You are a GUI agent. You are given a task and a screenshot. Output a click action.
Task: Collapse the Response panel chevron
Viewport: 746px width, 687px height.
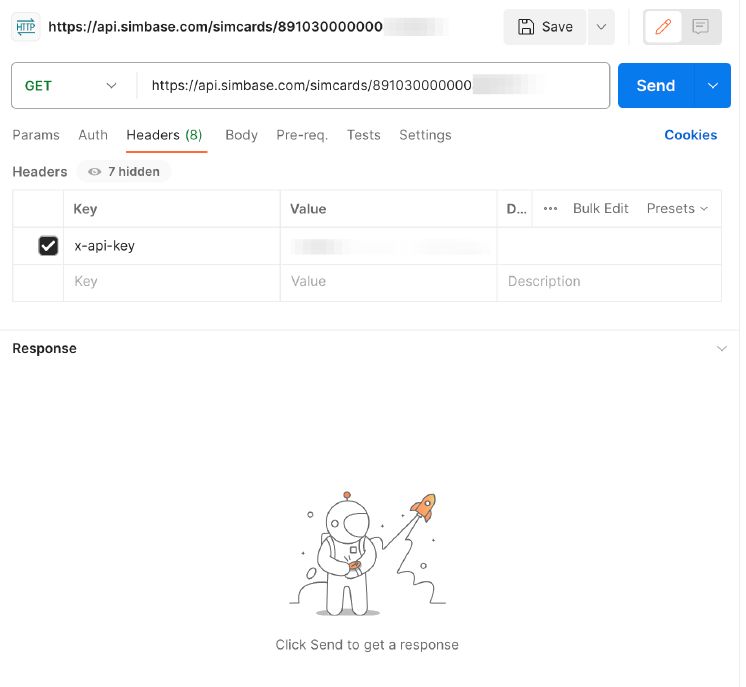722,349
